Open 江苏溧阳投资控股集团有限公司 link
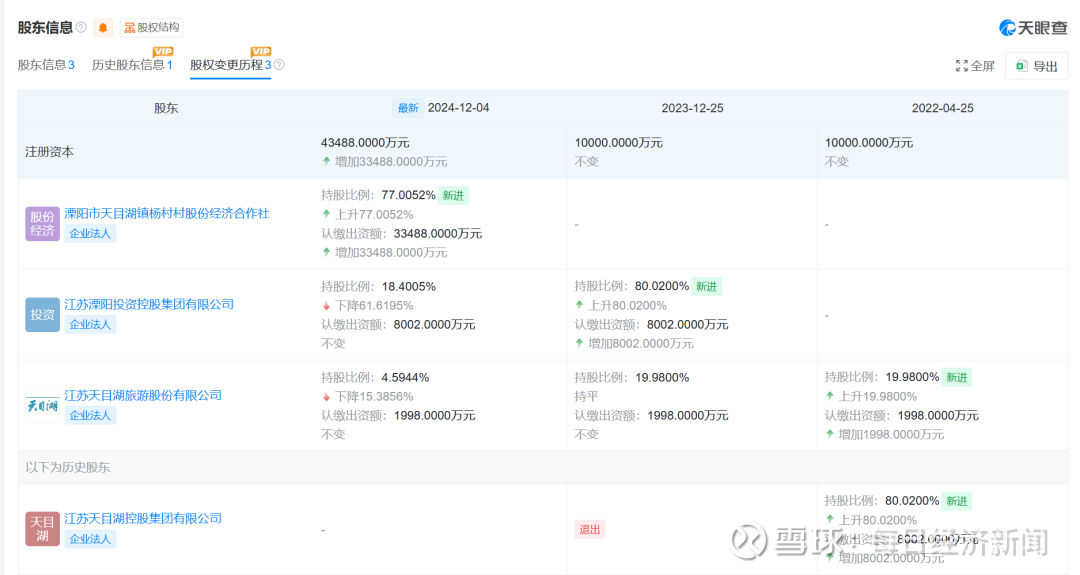The image size is (1080, 575). (x=149, y=304)
